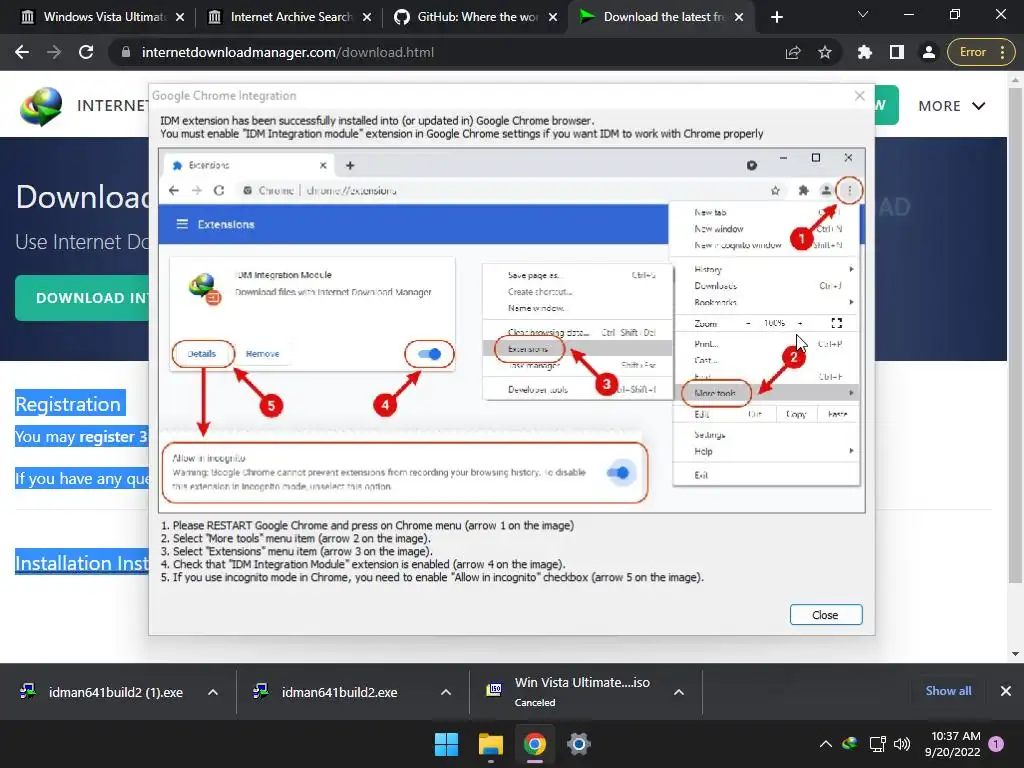This screenshot has width=1024, height=768.
Task: Close the Internet Archive Search tab
Action: 367,17
